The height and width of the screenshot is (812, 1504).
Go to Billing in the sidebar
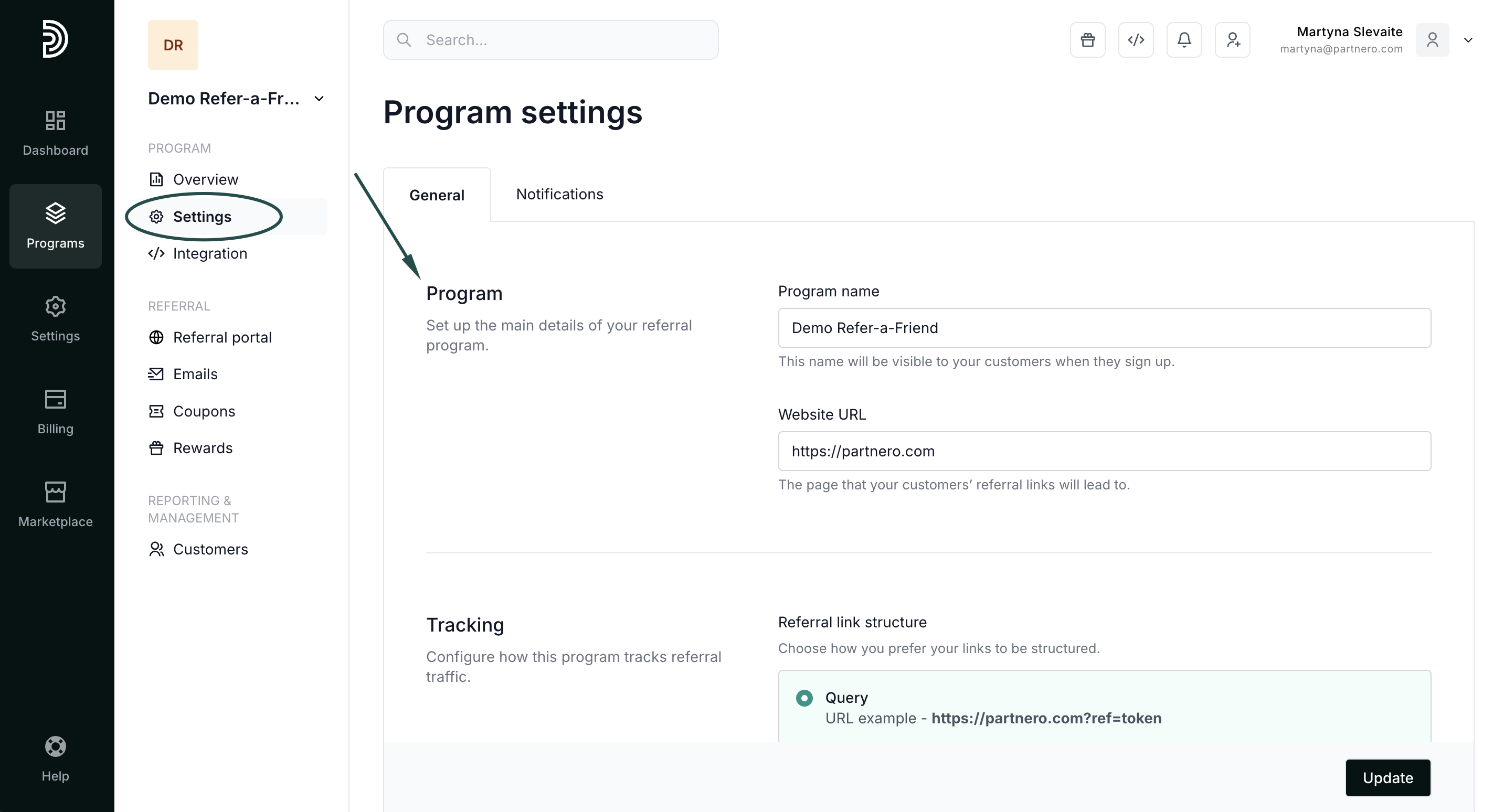pos(56,412)
